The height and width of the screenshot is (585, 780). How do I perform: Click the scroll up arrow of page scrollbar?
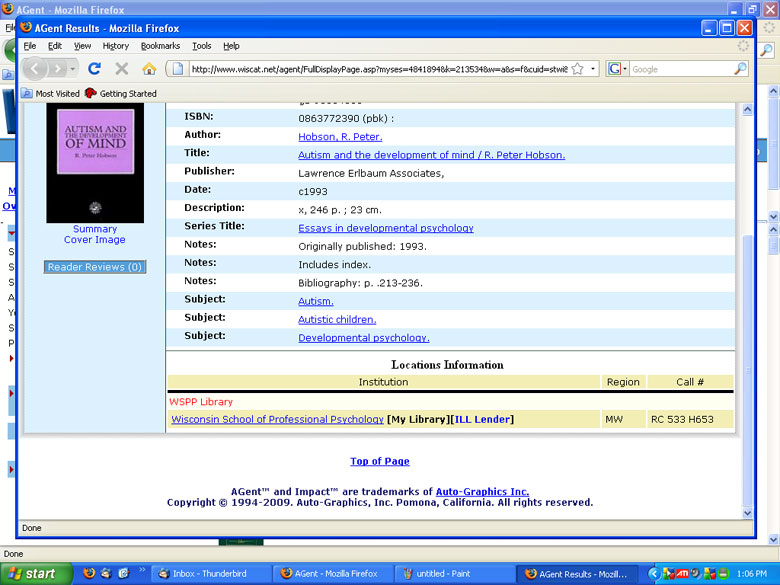point(747,109)
